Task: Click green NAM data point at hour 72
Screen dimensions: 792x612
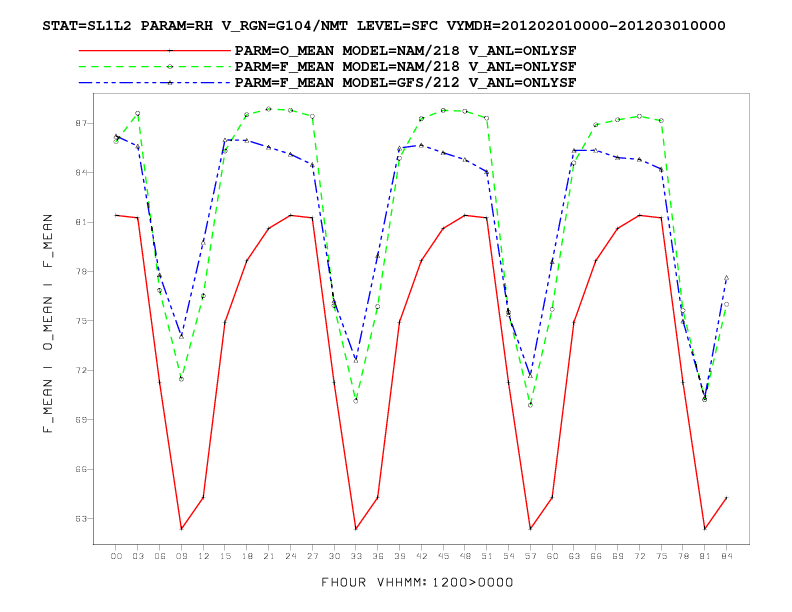Action: pos(639,116)
